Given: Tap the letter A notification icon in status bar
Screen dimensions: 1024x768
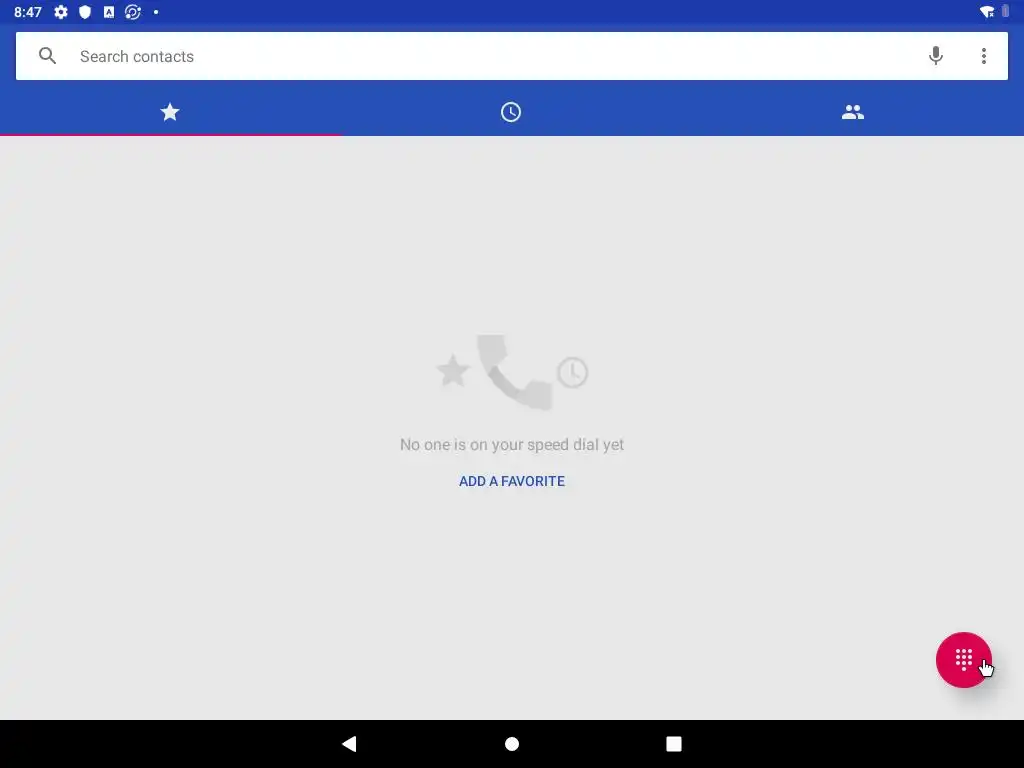Looking at the screenshot, I should [109, 12].
